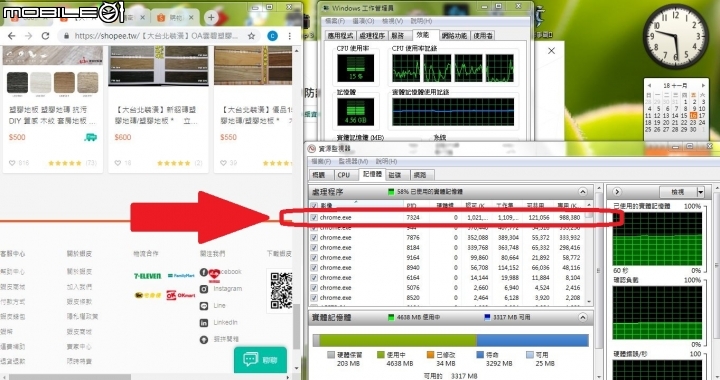720x380 pixels.
Task: Toggle checkbox for chrome.exe PID 6164
Action: [x=314, y=278]
